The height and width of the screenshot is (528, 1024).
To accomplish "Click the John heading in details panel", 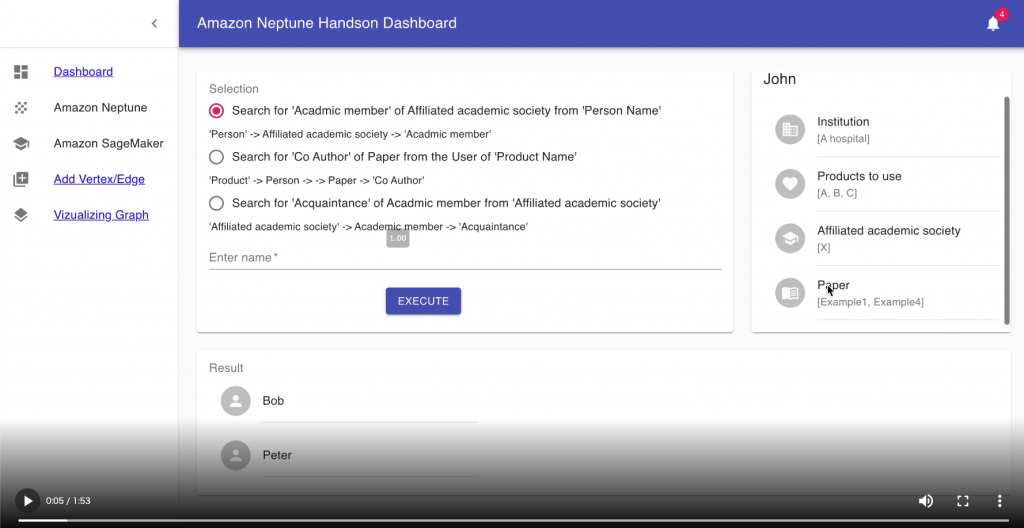I will (780, 79).
